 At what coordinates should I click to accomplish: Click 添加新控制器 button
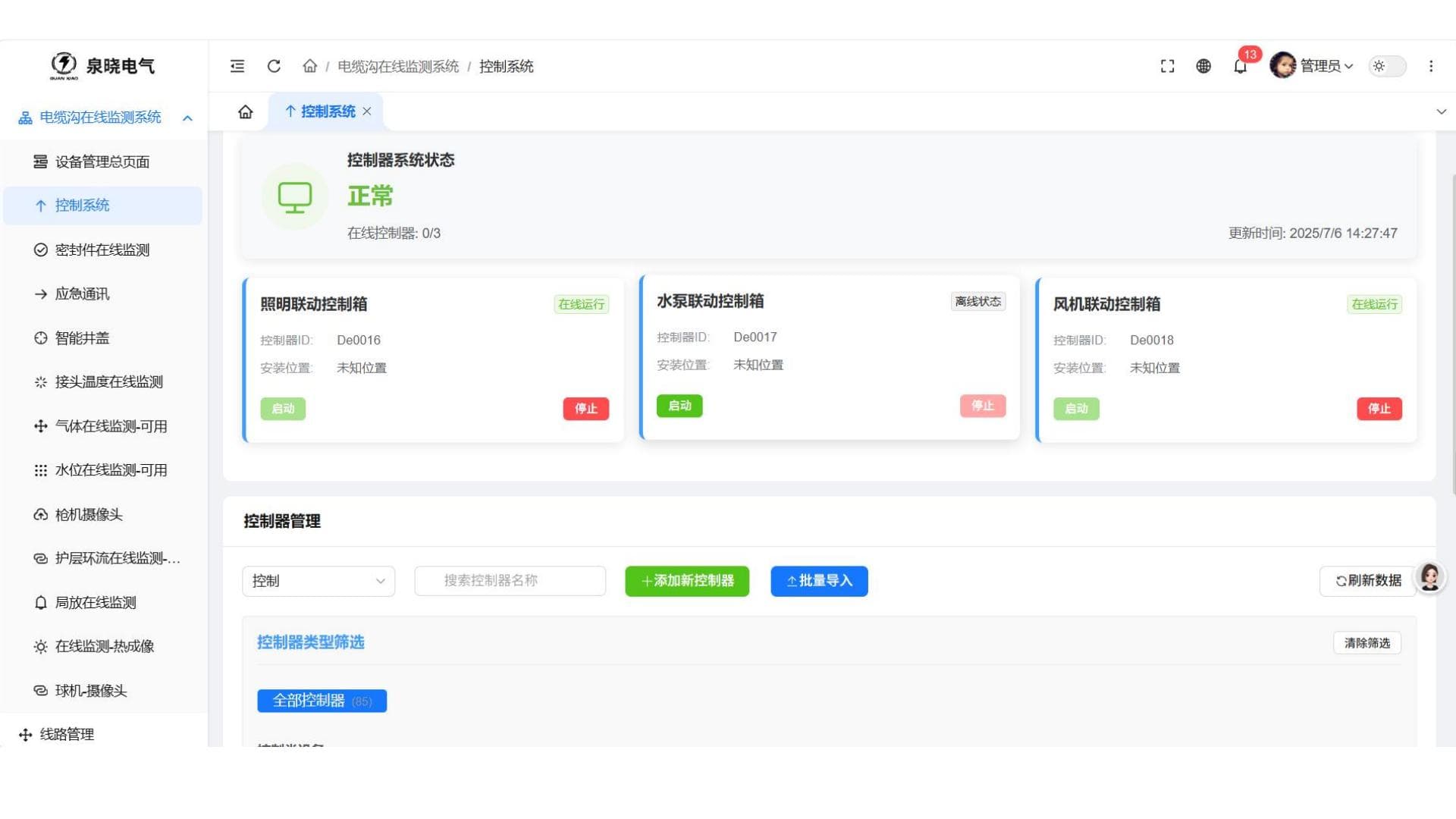[x=687, y=581]
